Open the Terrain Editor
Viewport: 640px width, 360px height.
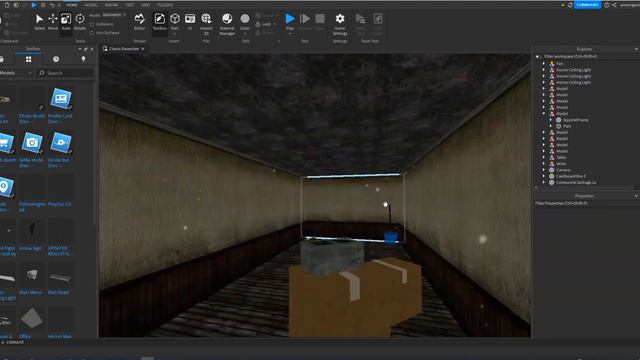pyautogui.click(x=140, y=22)
